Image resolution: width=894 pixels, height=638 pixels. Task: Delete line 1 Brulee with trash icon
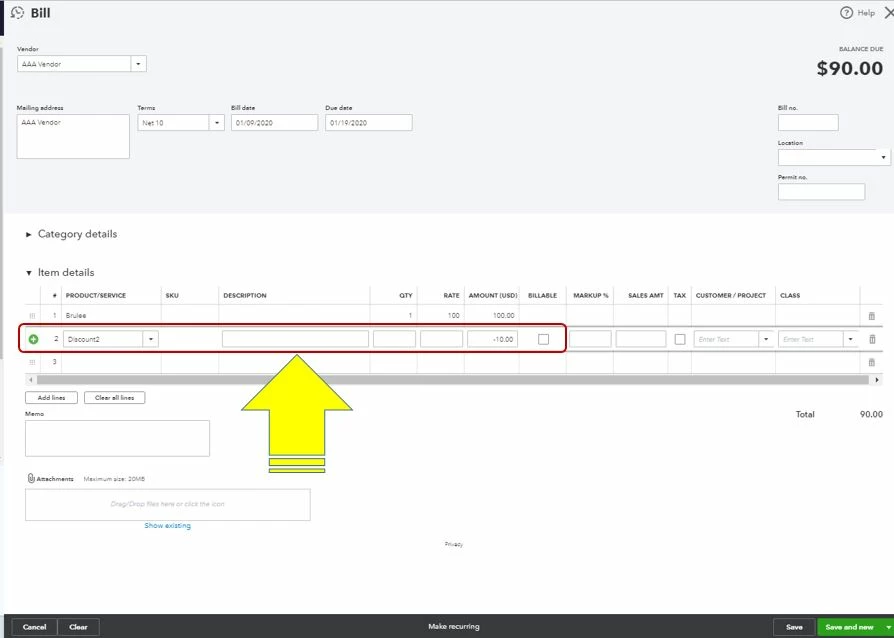tap(871, 316)
